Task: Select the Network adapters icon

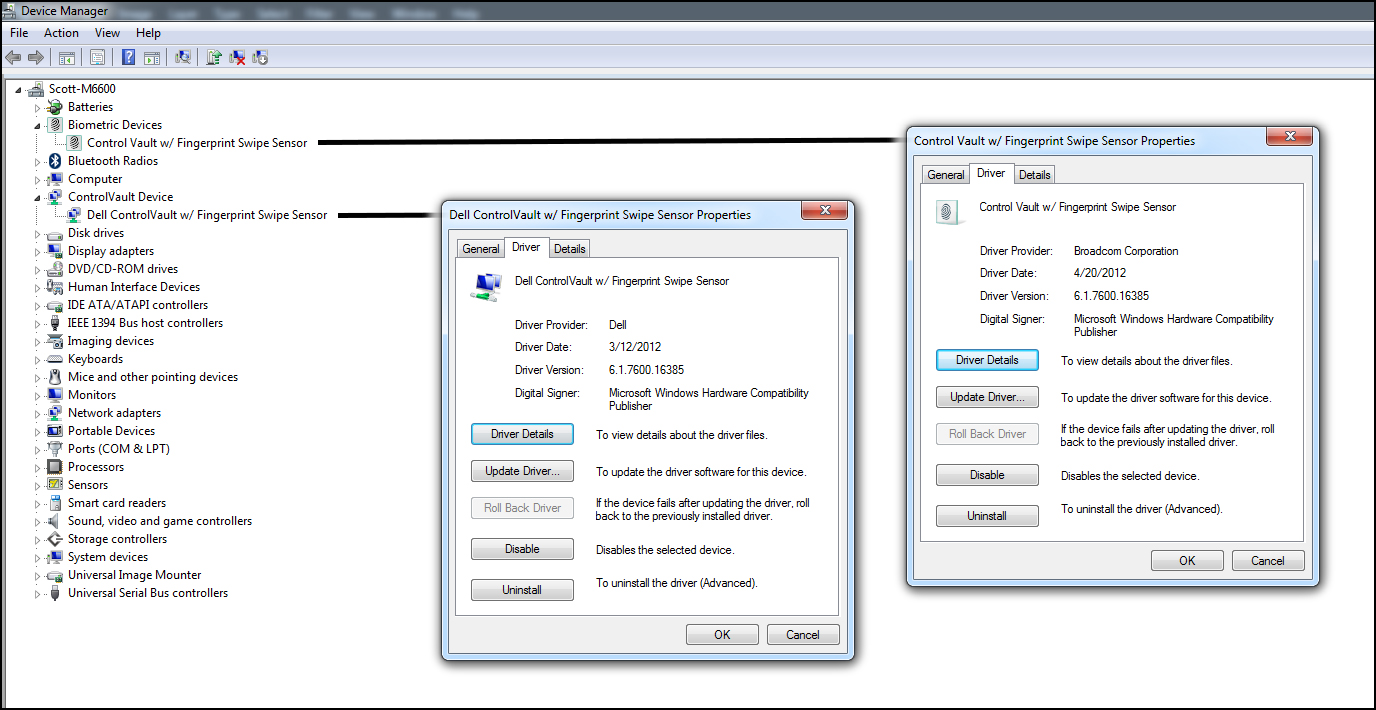Action: pos(56,413)
